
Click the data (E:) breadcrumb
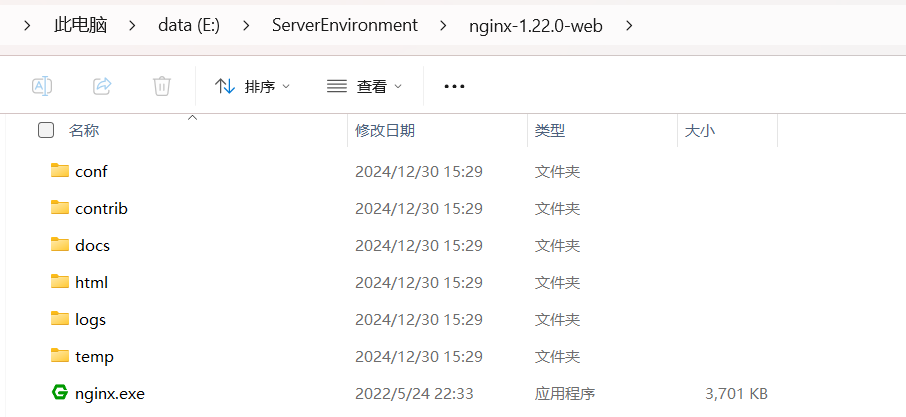pos(189,25)
